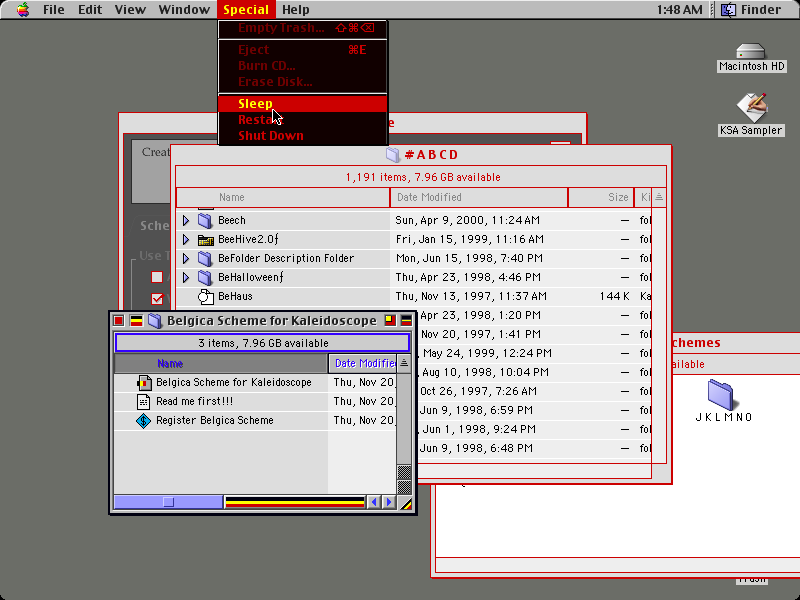Click vertical scrollbar track in Belgica window

point(404,418)
